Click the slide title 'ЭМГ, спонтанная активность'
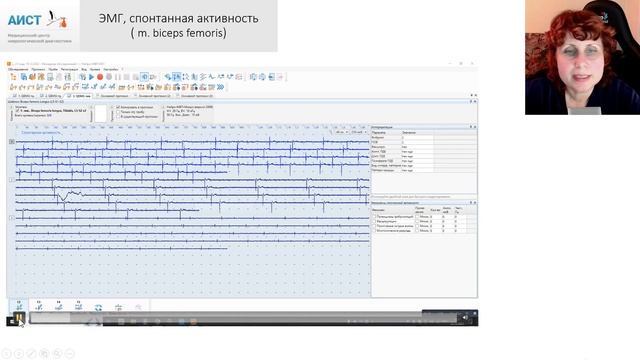Image resolution: width=640 pixels, height=360 pixels. point(178,18)
